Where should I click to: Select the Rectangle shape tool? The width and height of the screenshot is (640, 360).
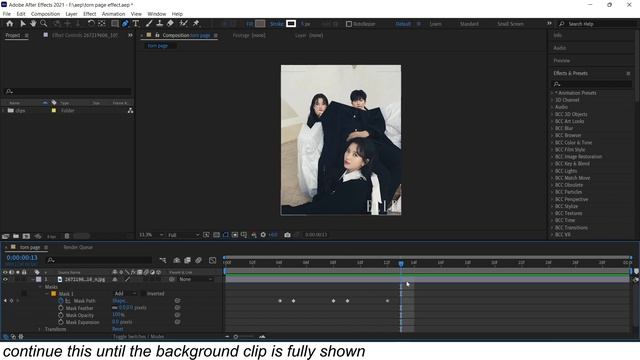coord(115,24)
